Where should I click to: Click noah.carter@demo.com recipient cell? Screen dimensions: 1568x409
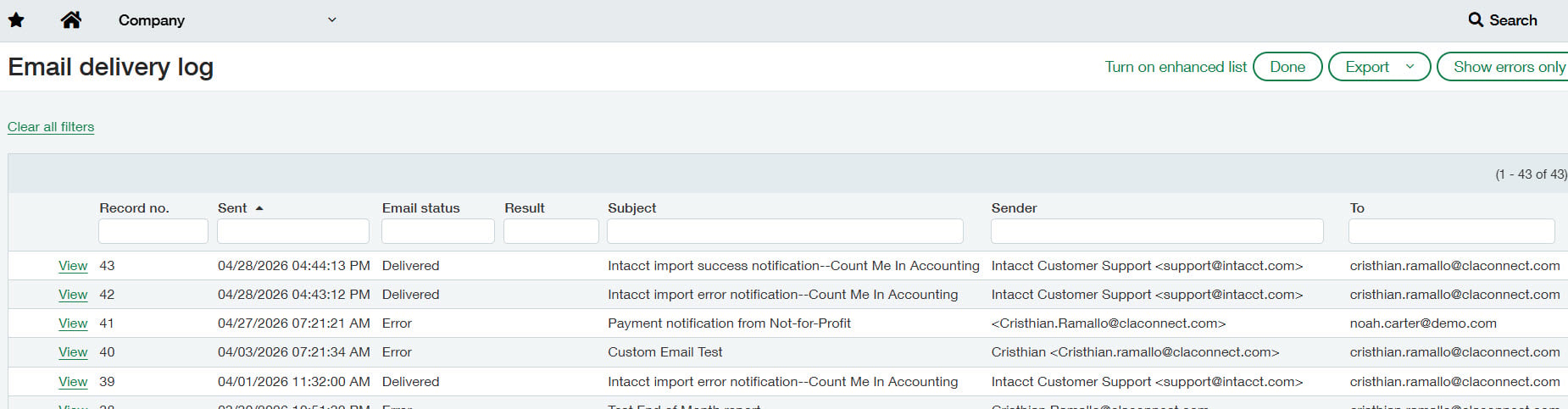[x=1423, y=323]
